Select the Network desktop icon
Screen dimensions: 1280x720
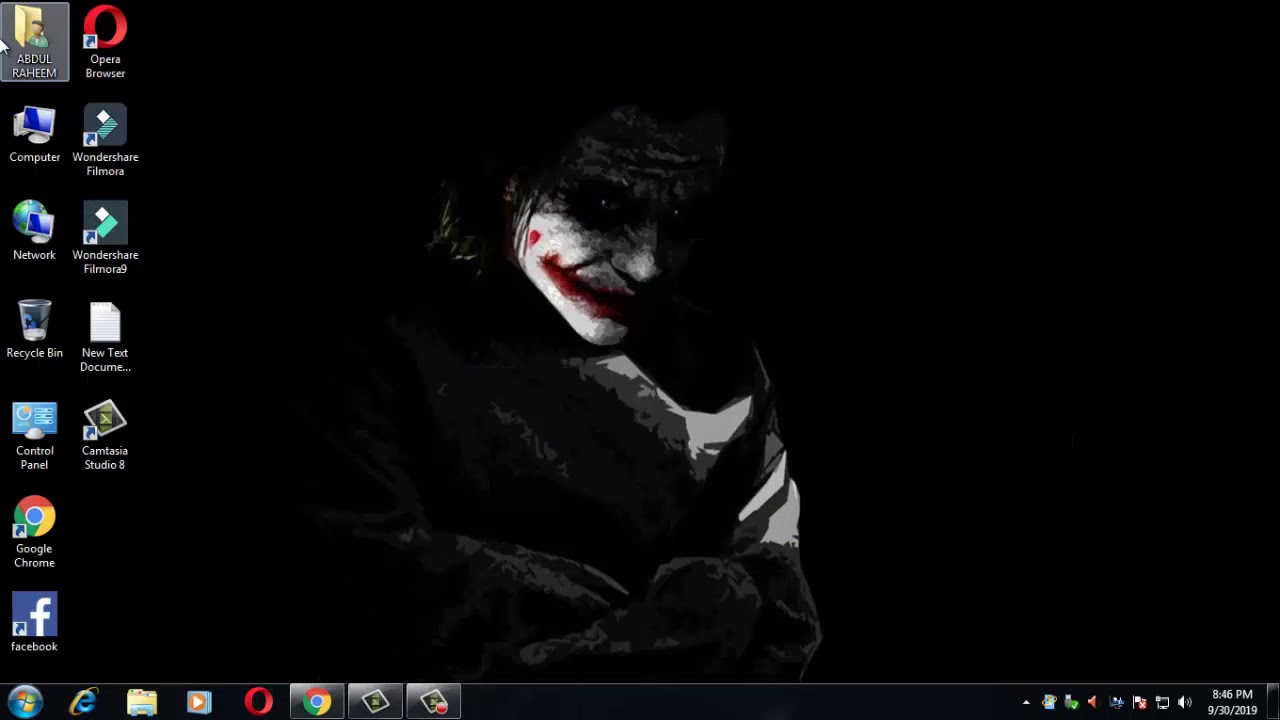click(x=34, y=231)
